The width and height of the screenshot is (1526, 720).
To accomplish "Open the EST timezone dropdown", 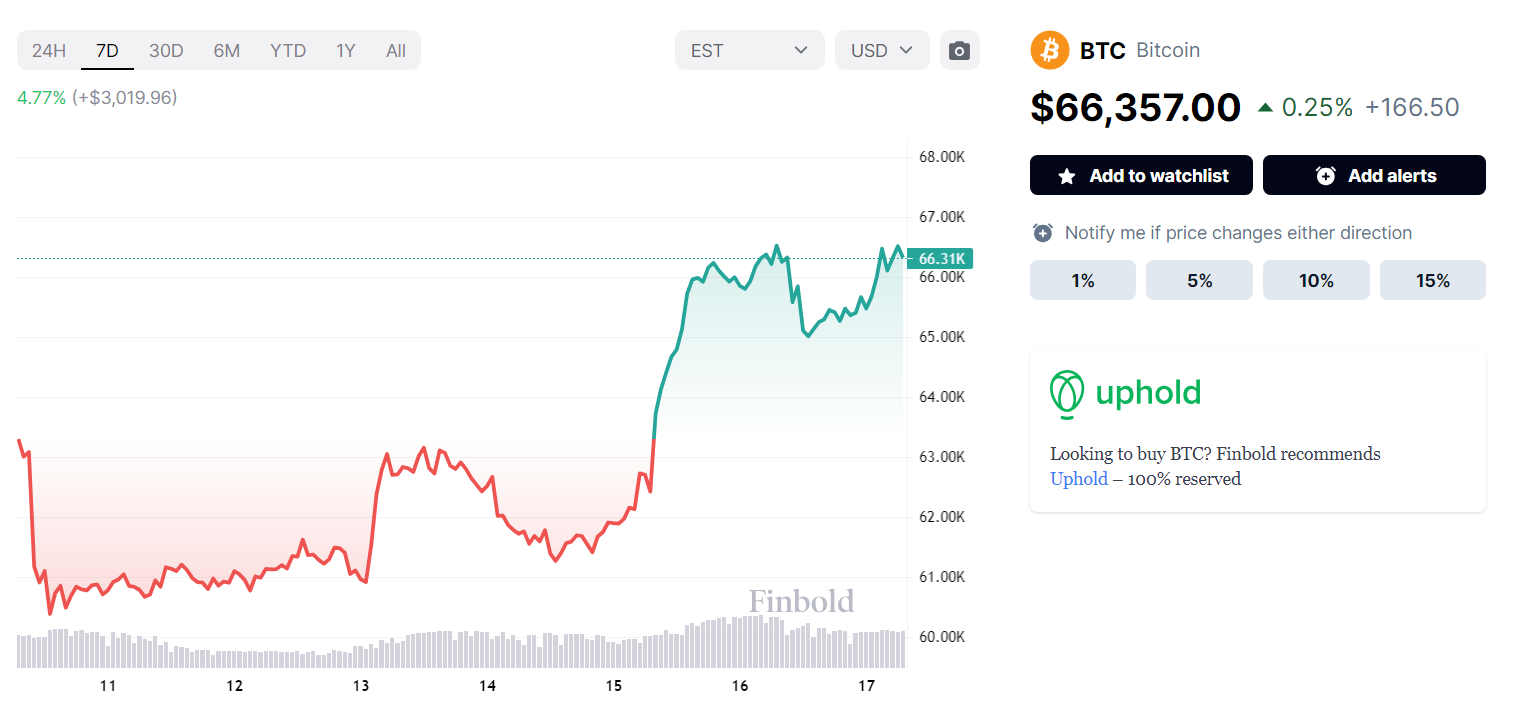I will (749, 50).
